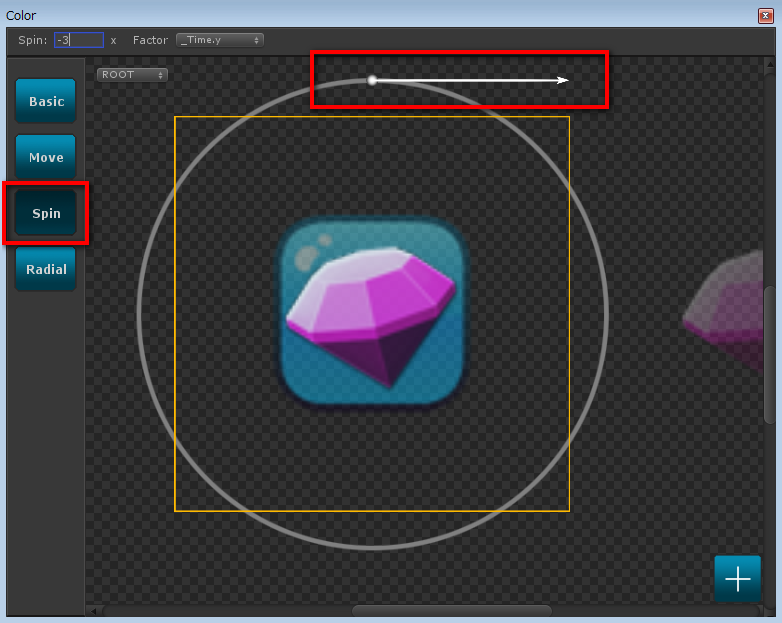Activate the Spin mode button
Viewport: 782px width, 623px height.
[46, 213]
